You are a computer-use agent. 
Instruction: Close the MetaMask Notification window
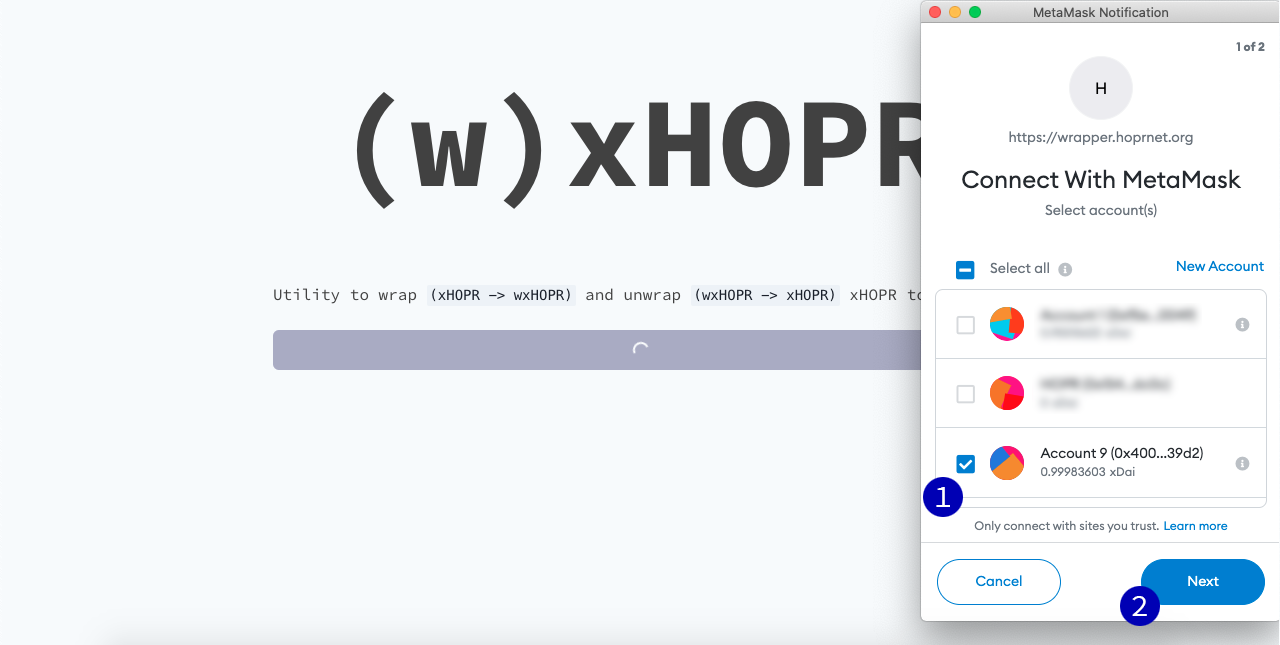[x=935, y=12]
